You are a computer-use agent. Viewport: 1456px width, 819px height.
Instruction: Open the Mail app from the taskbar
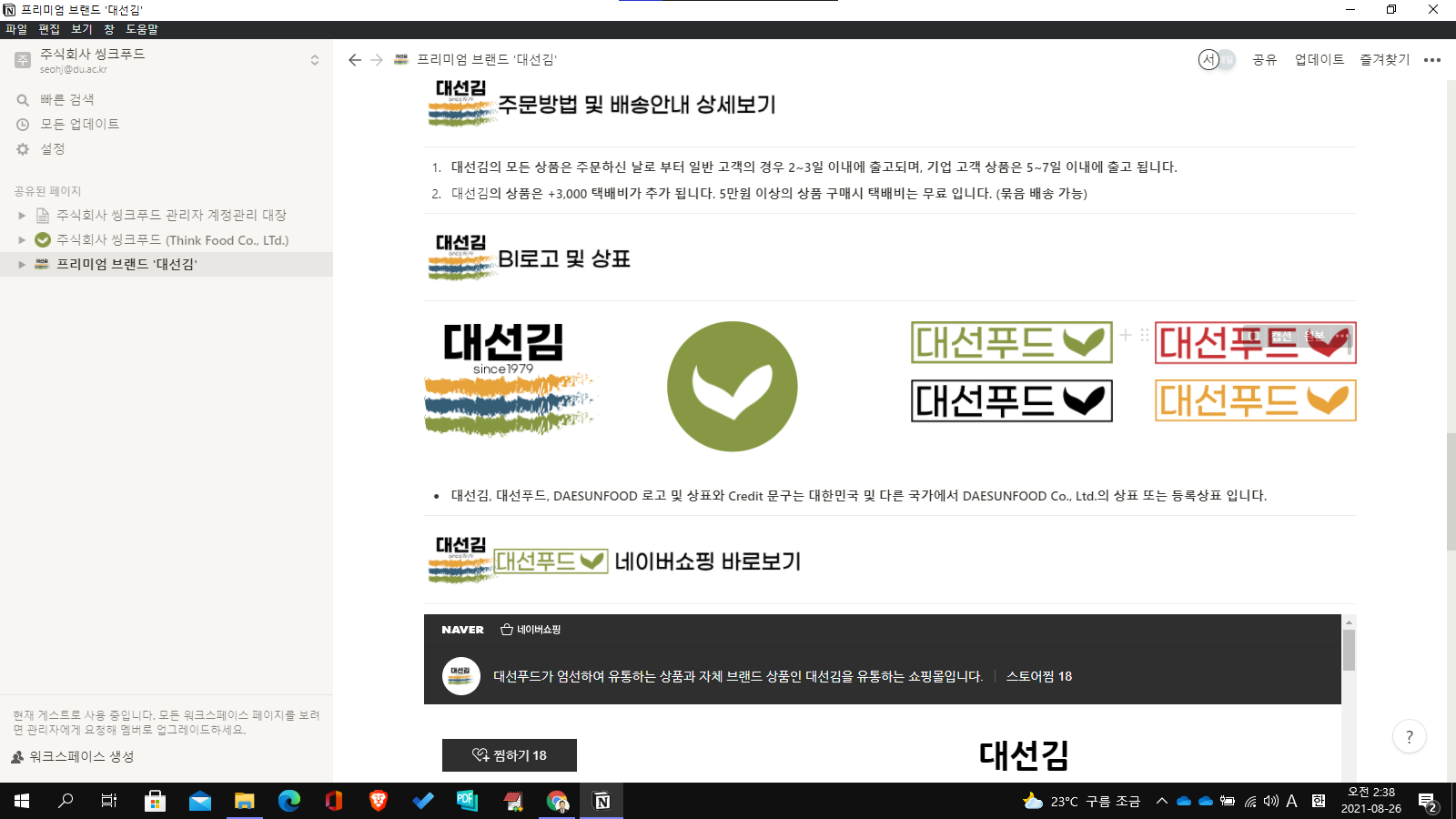point(199,801)
